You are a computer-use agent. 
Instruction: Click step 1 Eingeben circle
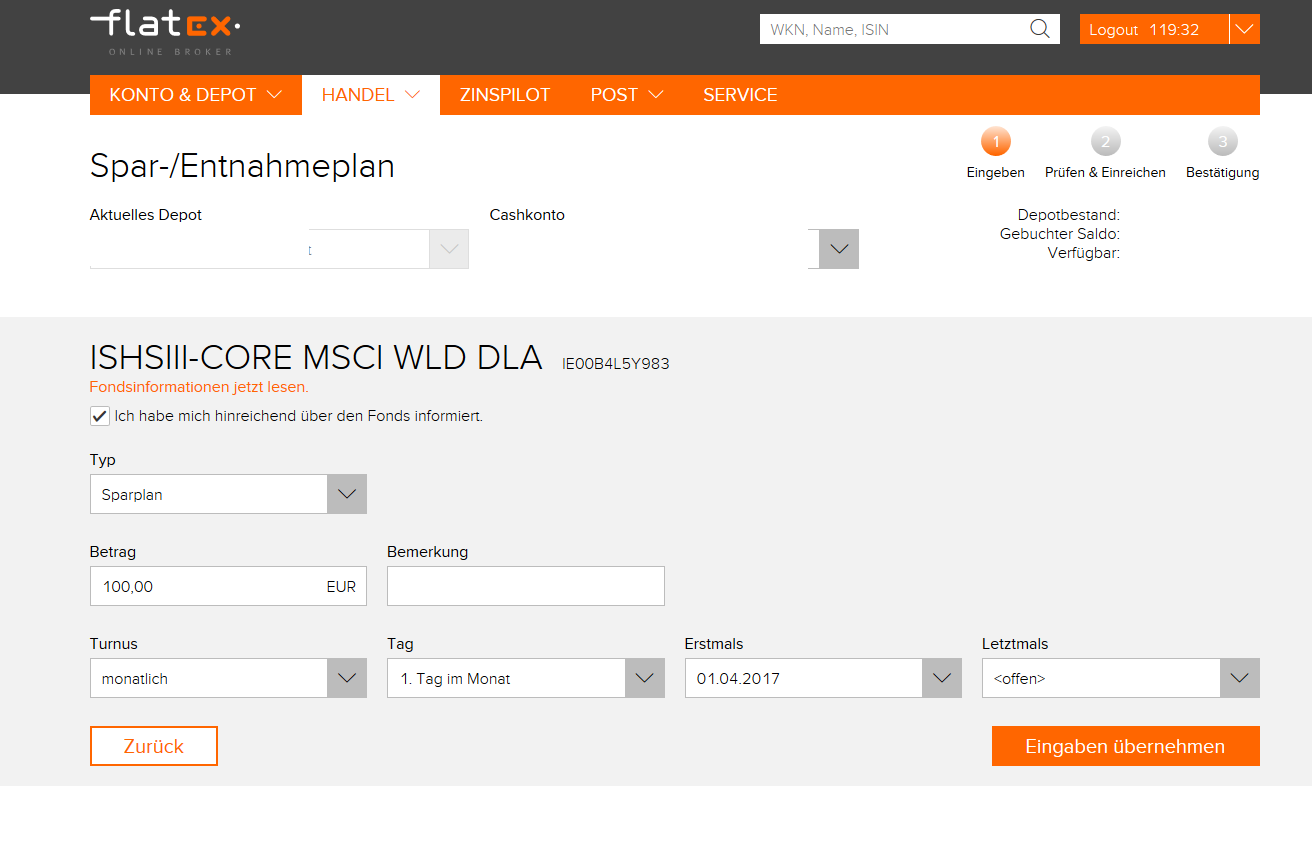995,142
